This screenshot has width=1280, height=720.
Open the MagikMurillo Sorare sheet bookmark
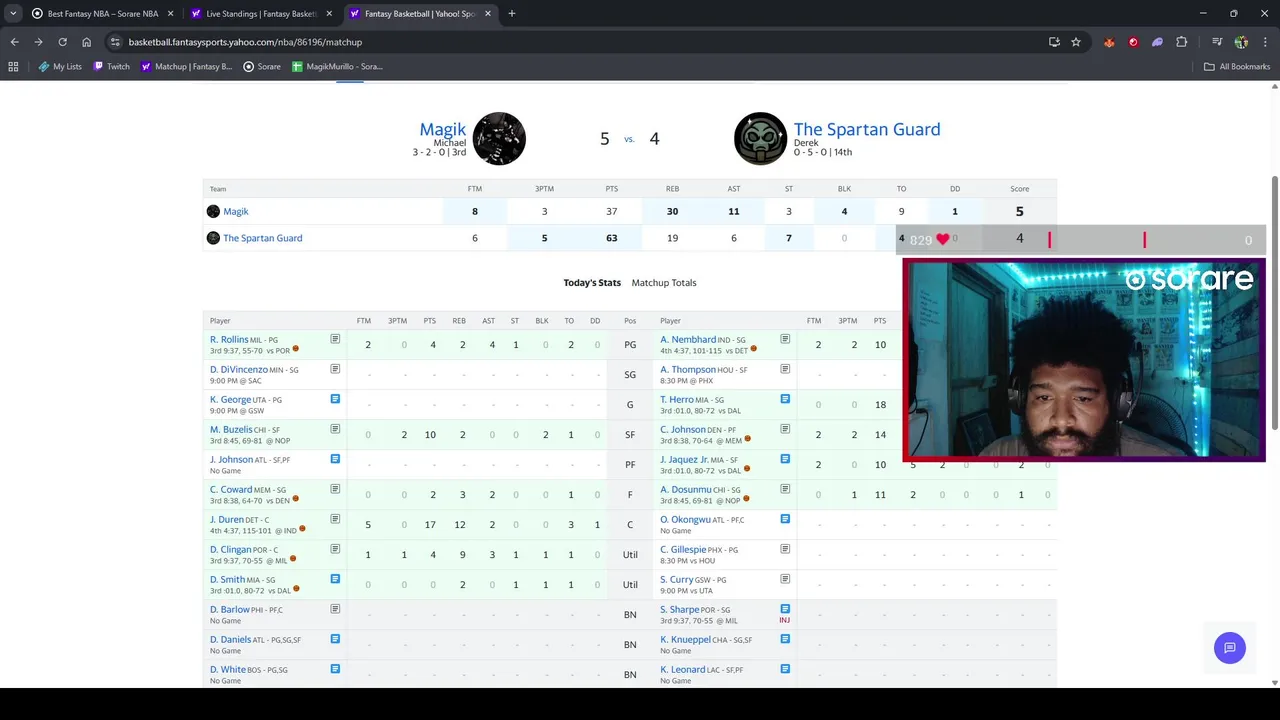pos(337,66)
